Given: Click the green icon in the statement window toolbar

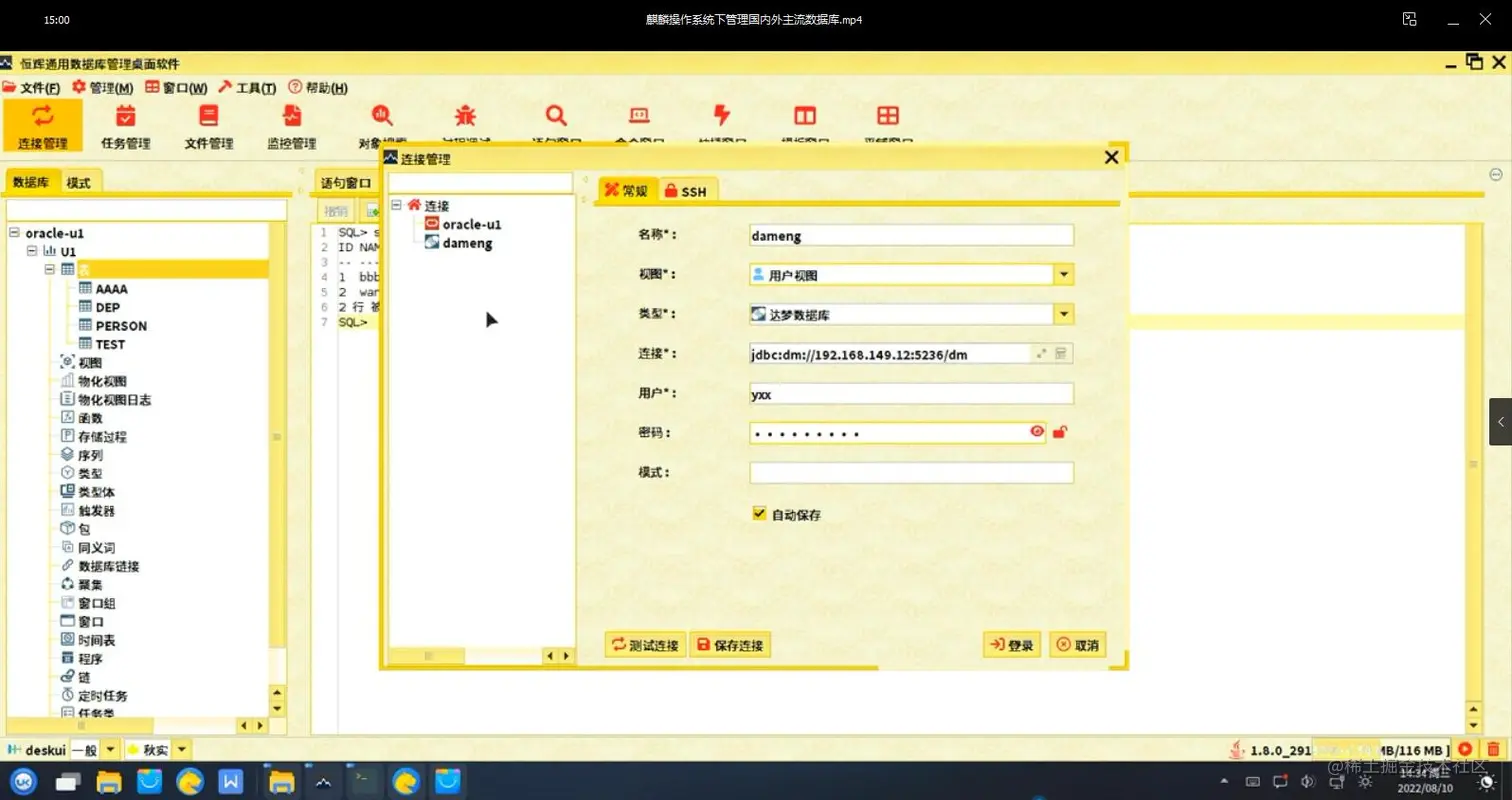Looking at the screenshot, I should (372, 211).
